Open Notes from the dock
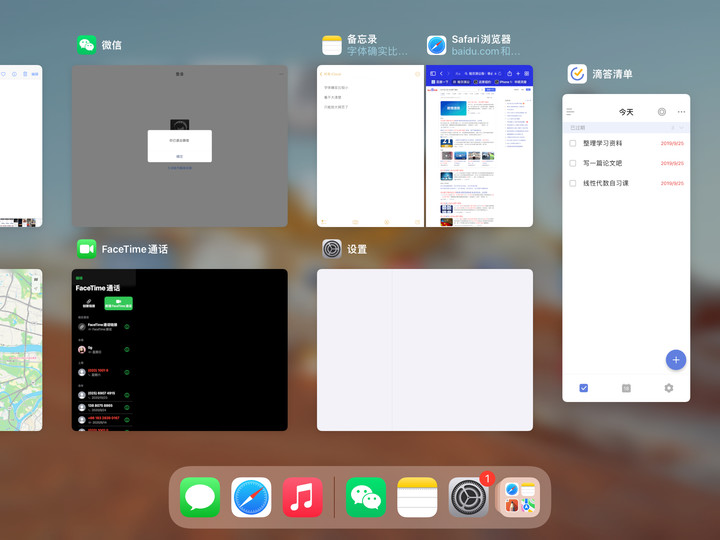720x540 pixels. coord(418,497)
